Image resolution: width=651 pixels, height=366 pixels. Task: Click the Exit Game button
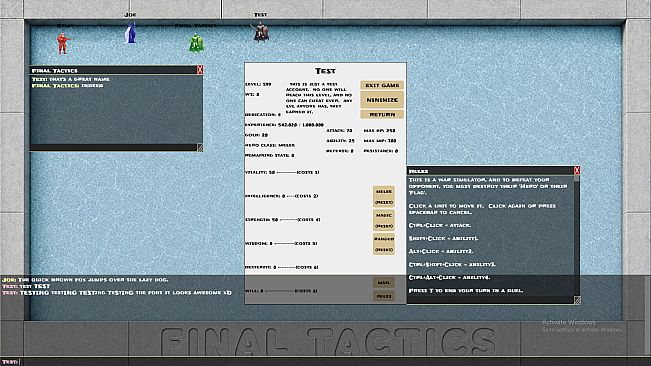pos(382,85)
